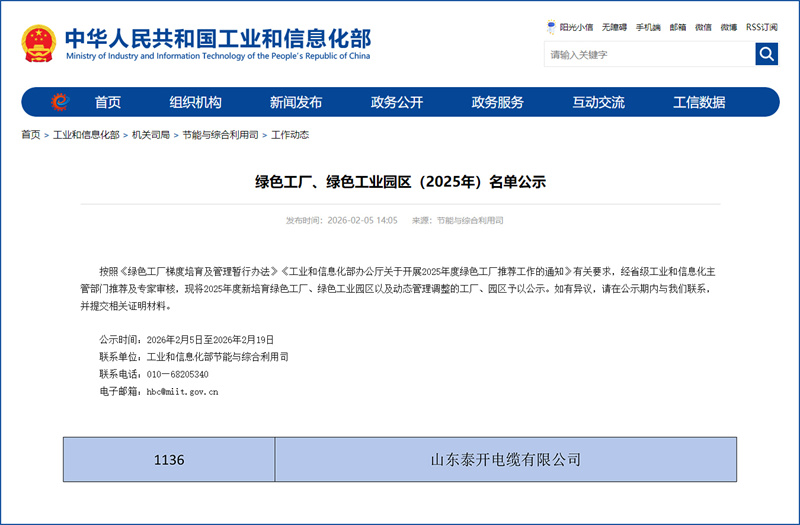Go to 政务公开 section
Viewport: 800px width, 525px height.
click(x=397, y=102)
